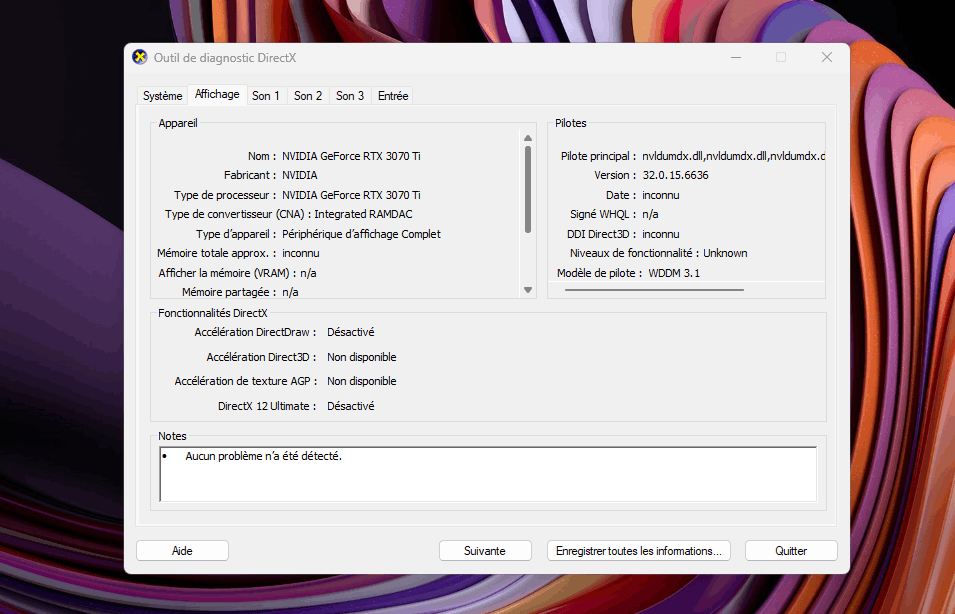The width and height of the screenshot is (955, 614).
Task: Click the Appareil vertical scrollbar thumb
Action: click(x=528, y=189)
